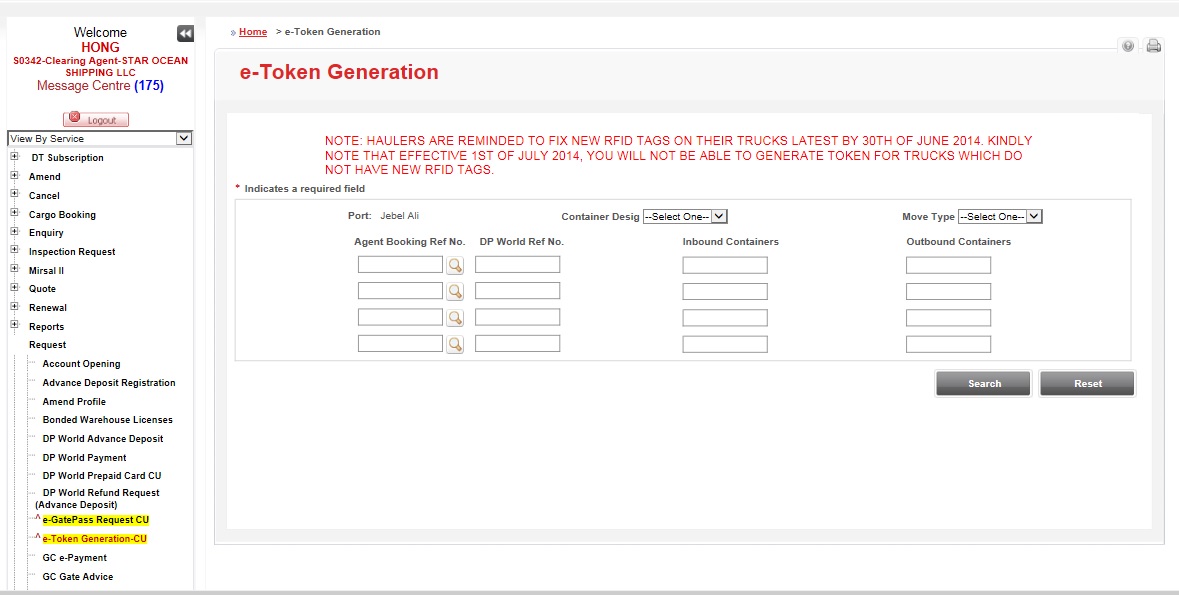The height and width of the screenshot is (595, 1179).
Task: Expand the Inspection Request tree node
Action: (x=14, y=251)
